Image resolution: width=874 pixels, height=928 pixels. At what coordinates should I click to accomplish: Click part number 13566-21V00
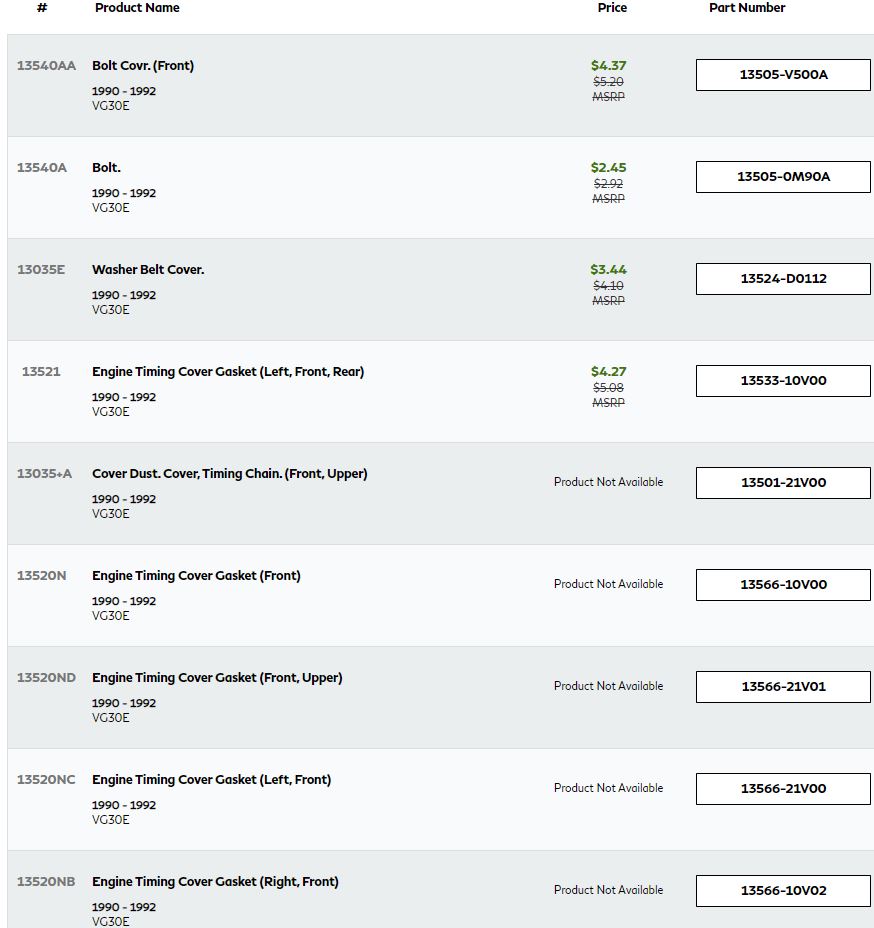click(783, 788)
